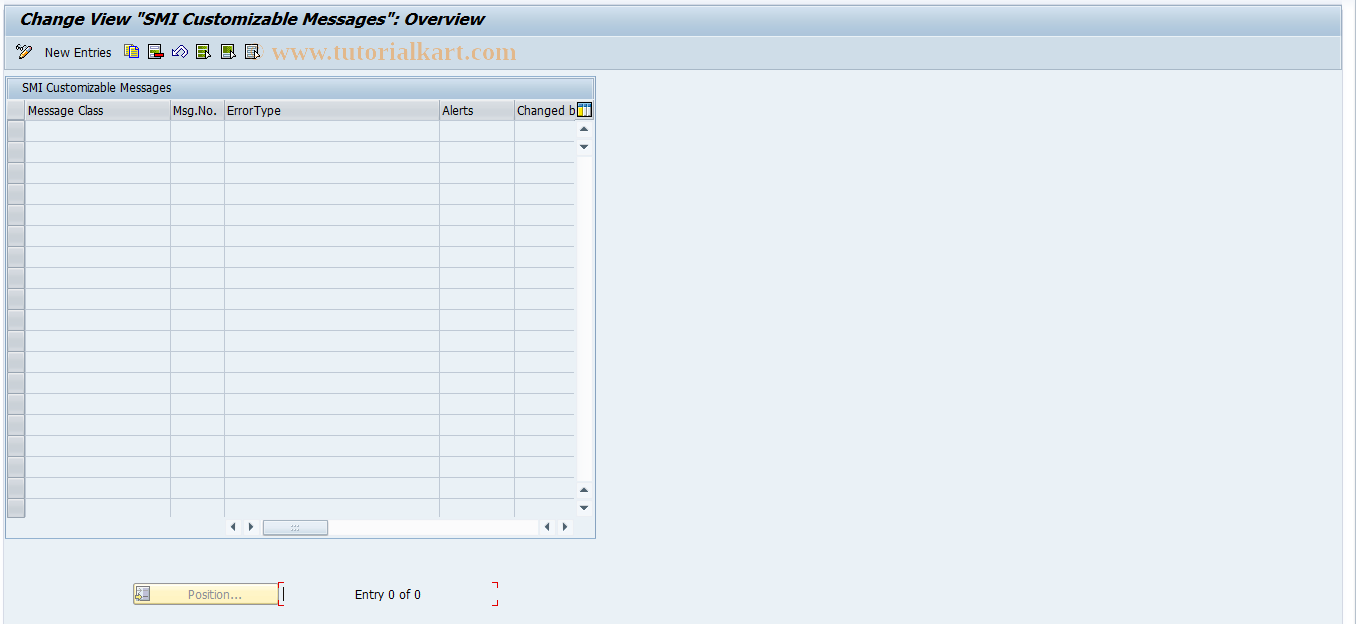Viewport: 1356px width, 624px height.
Task: Click the scroll down arrow below the top arrow
Action: click(585, 147)
